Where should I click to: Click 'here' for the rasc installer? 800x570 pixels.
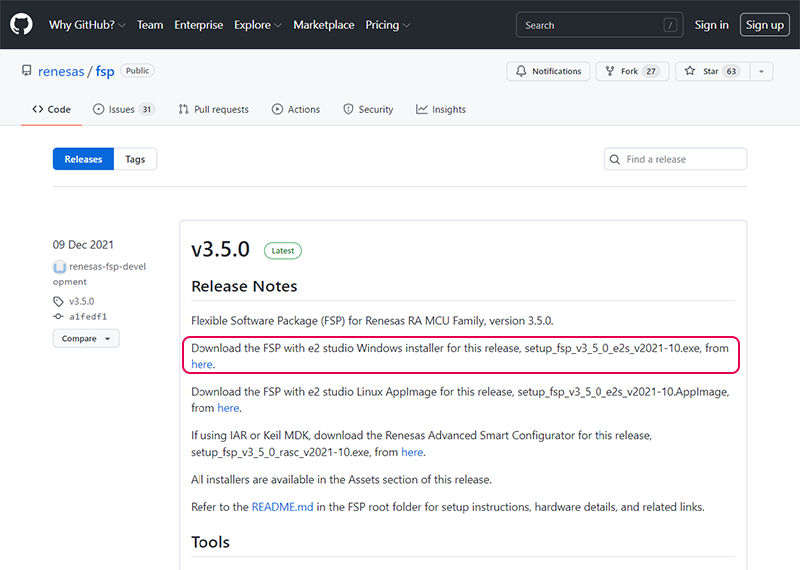point(412,452)
